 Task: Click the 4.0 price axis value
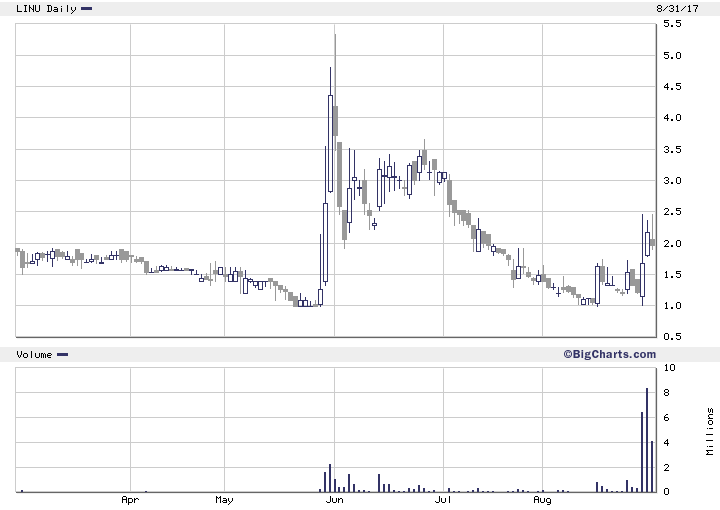click(672, 118)
